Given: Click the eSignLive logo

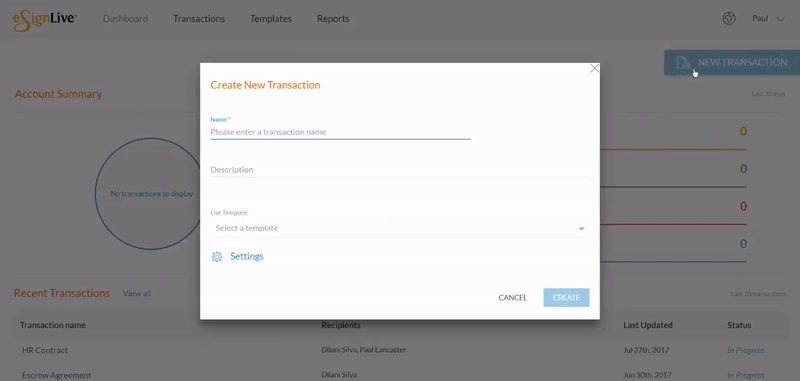Looking at the screenshot, I should click(44, 20).
